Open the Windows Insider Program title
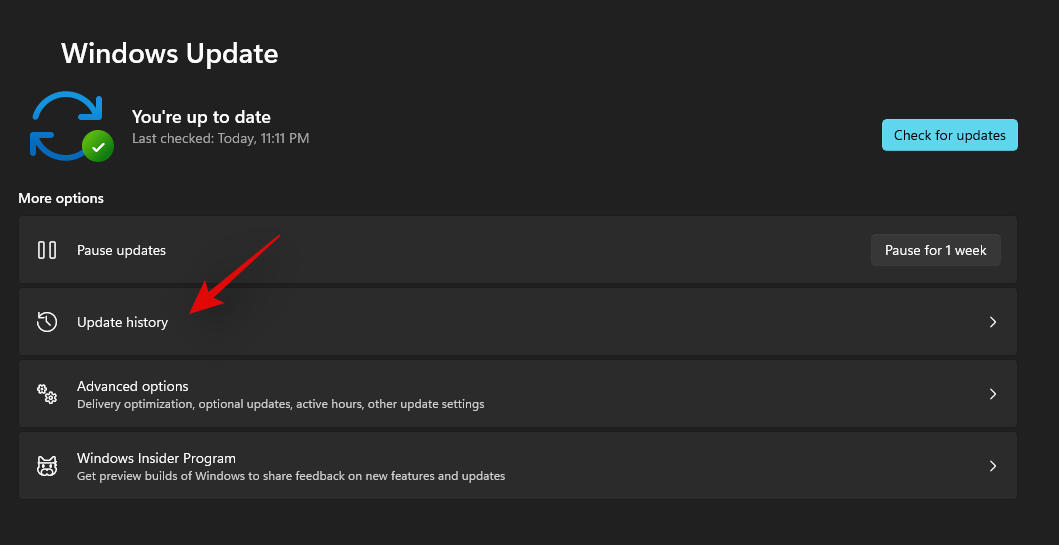 [x=156, y=458]
